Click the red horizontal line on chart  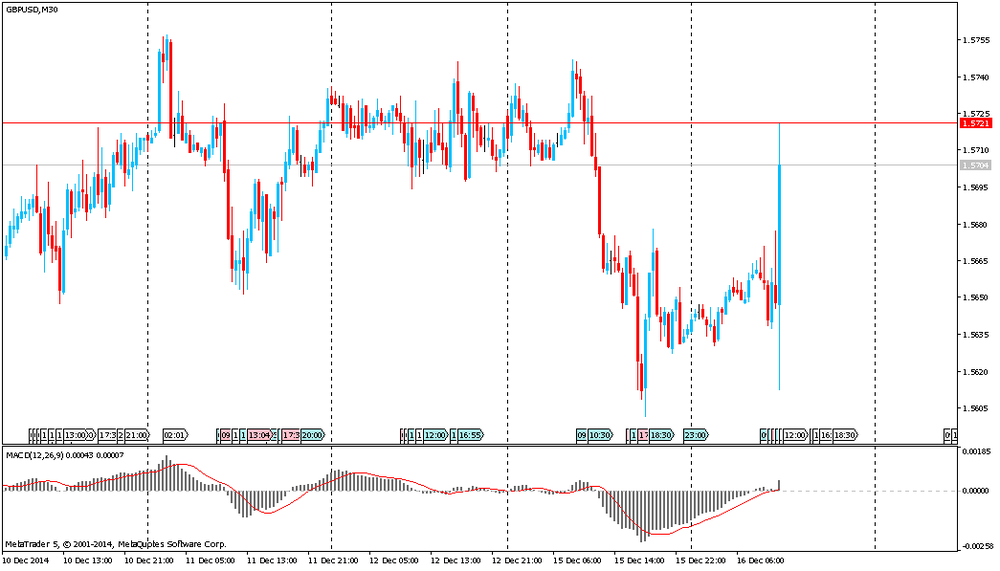click(400, 123)
